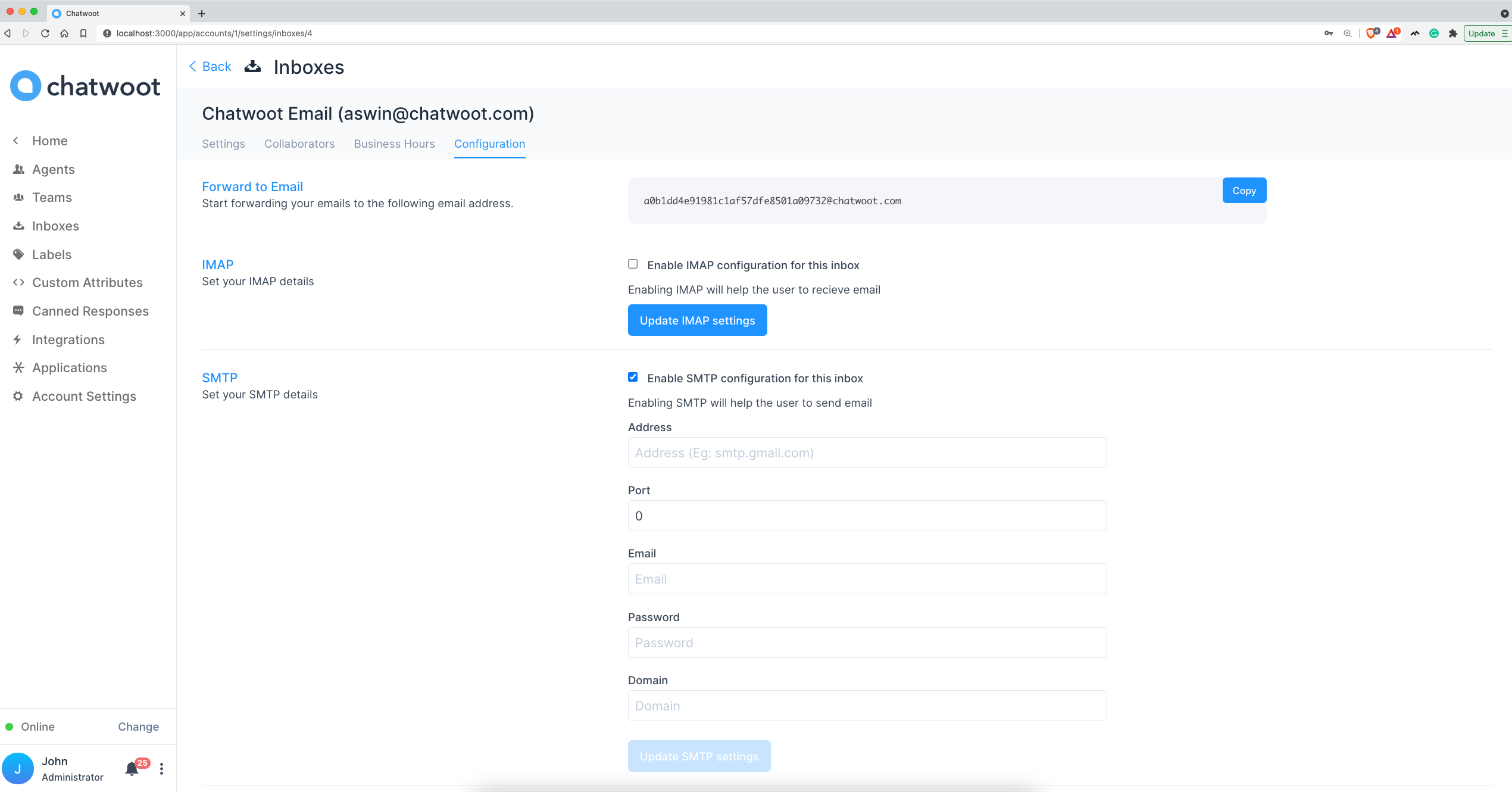Go back using the browser back arrow
This screenshot has height=792, width=1512.
click(x=7, y=33)
